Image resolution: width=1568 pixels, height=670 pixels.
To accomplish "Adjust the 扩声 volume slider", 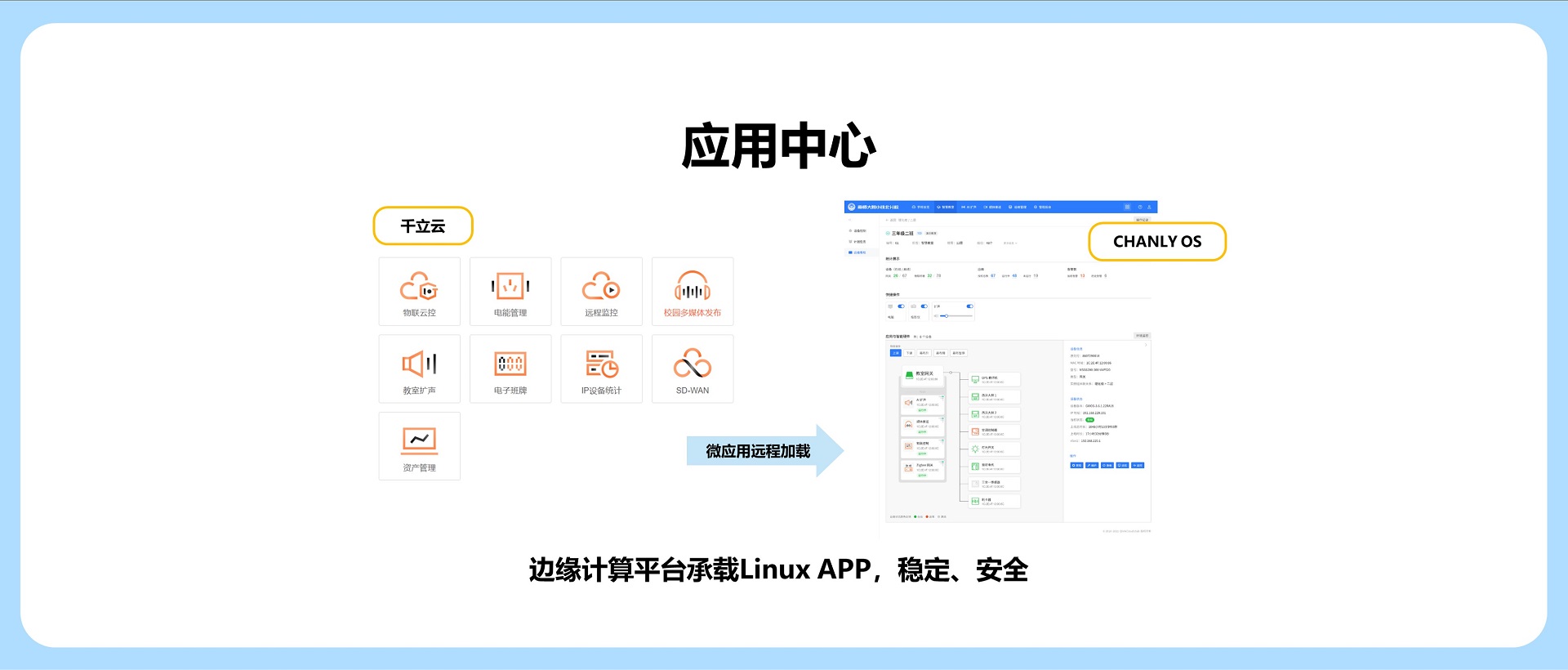I will (x=955, y=316).
